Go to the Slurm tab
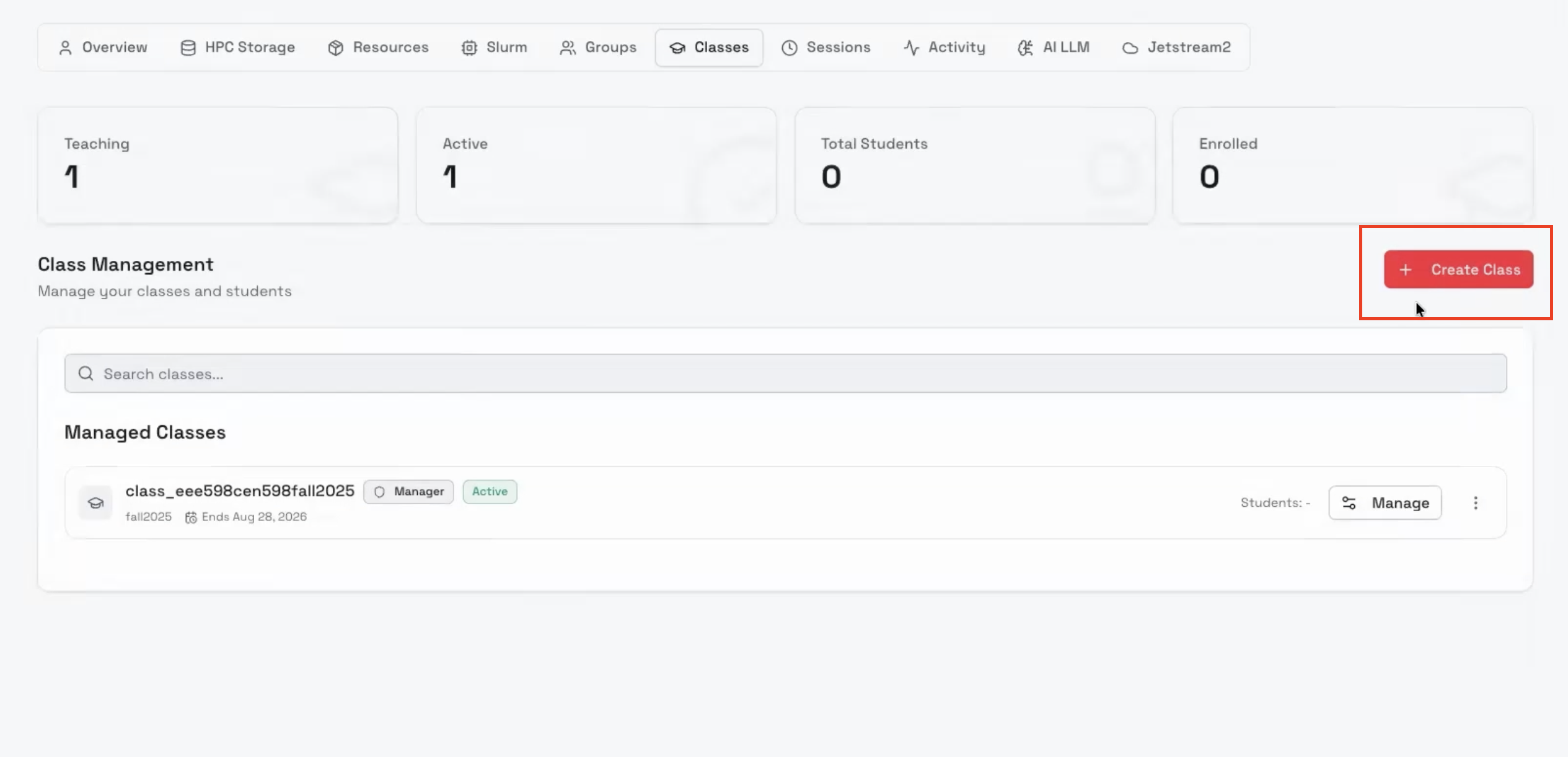Image resolution: width=1568 pixels, height=757 pixels. (494, 48)
